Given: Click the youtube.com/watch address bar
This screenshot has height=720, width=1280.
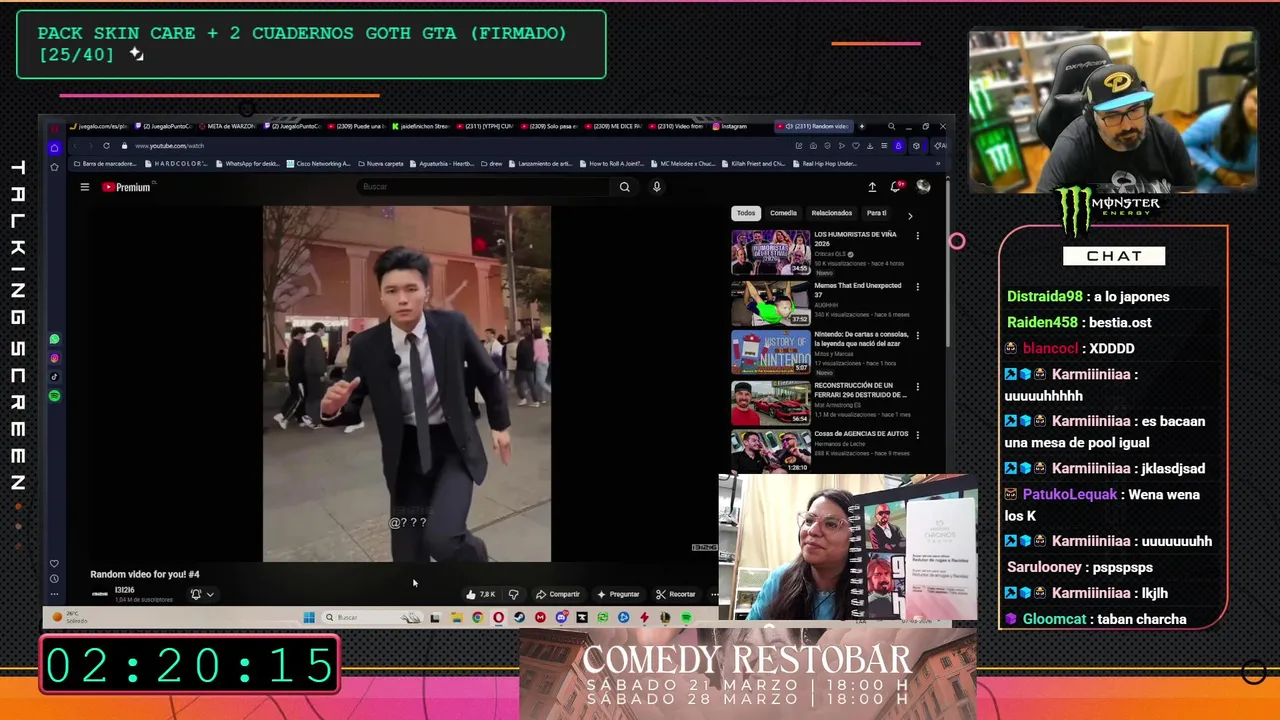Looking at the screenshot, I should (x=169, y=146).
